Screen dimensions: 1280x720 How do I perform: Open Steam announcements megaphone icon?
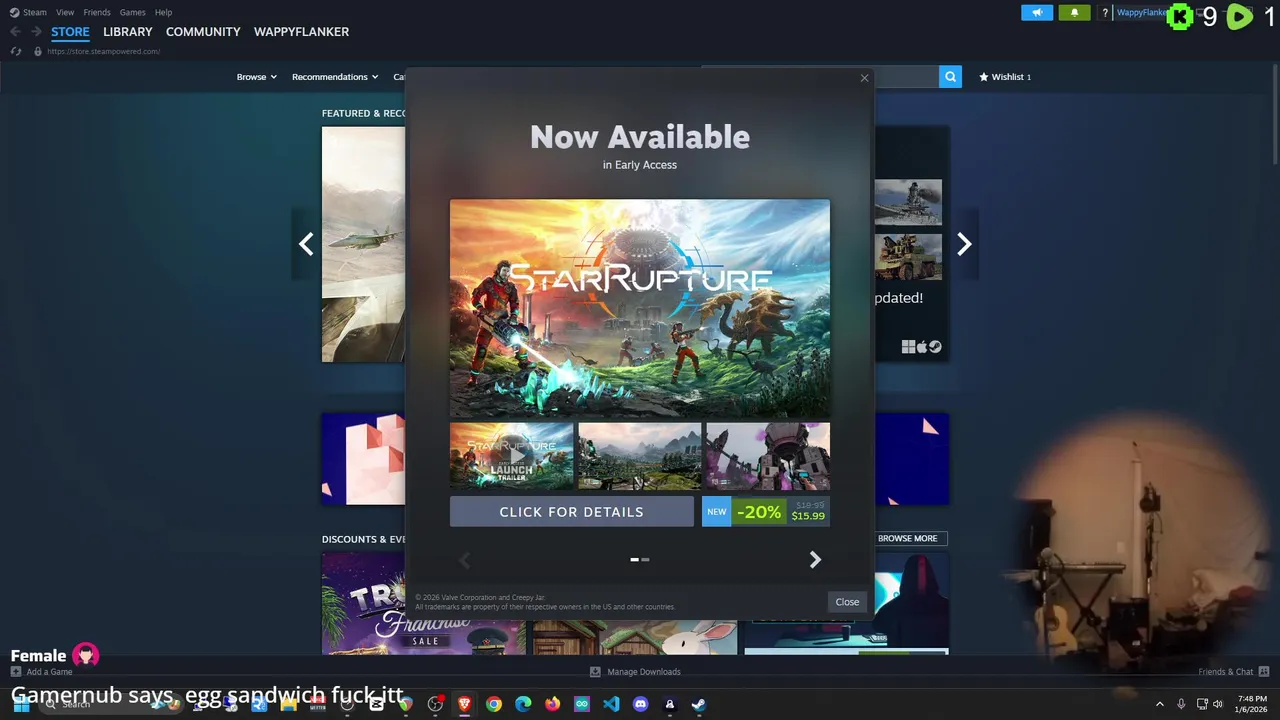tap(1037, 13)
